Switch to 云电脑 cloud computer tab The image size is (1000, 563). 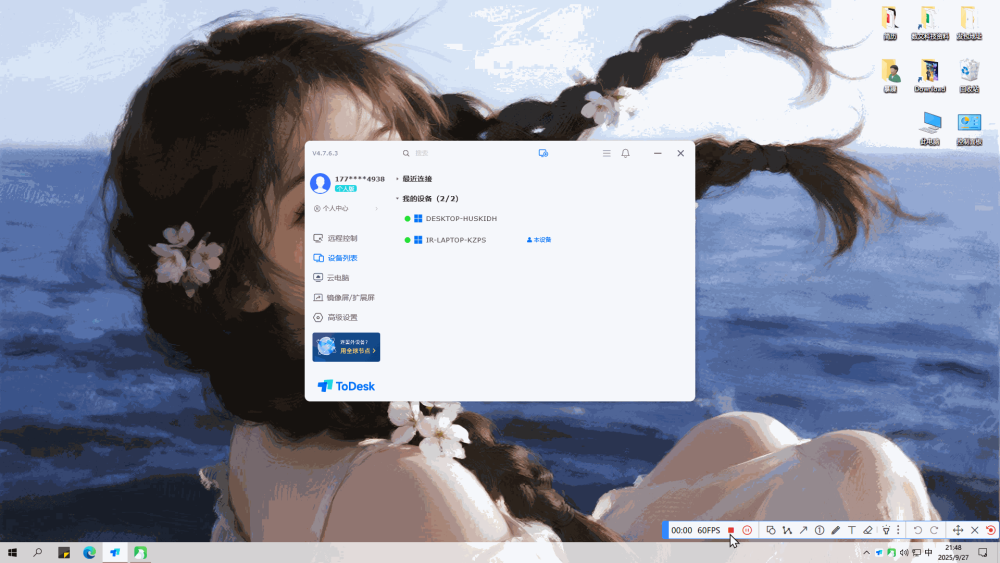pos(332,278)
